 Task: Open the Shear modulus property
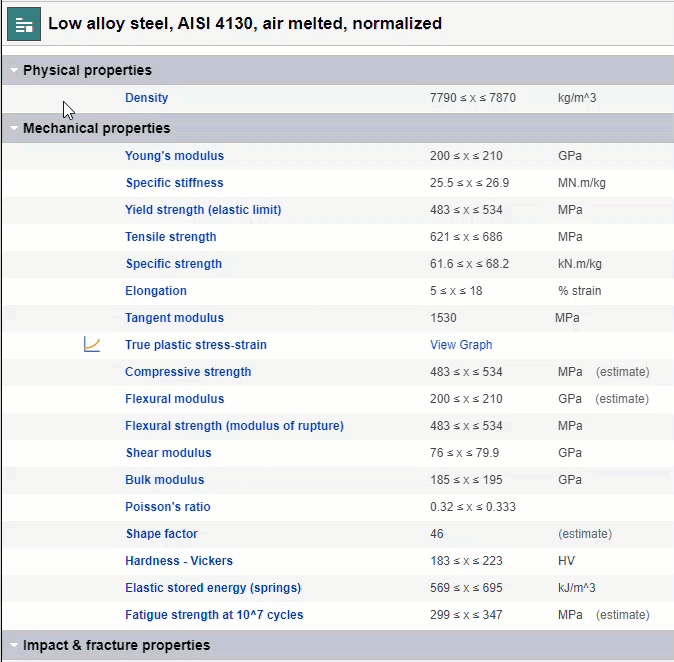click(x=168, y=453)
